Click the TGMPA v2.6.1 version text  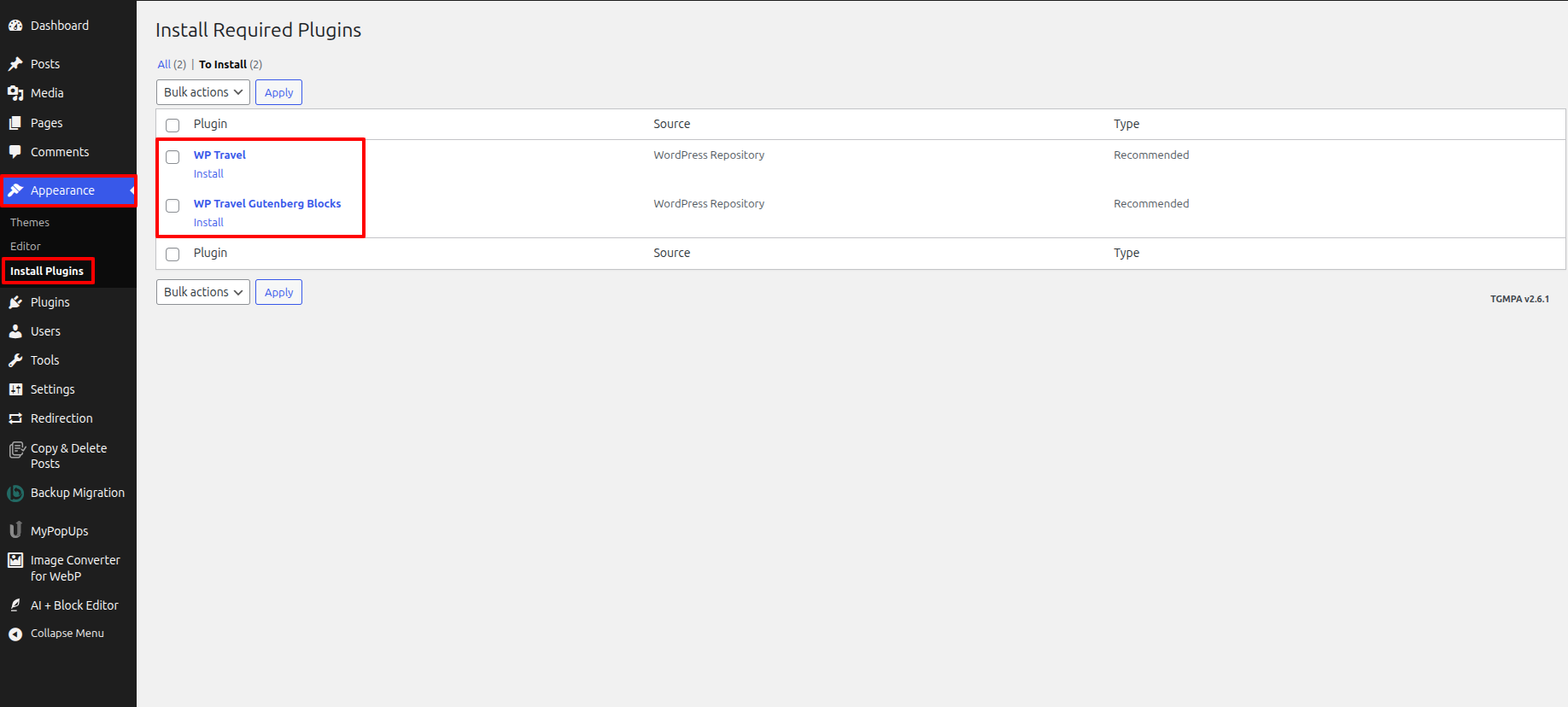pos(1519,299)
